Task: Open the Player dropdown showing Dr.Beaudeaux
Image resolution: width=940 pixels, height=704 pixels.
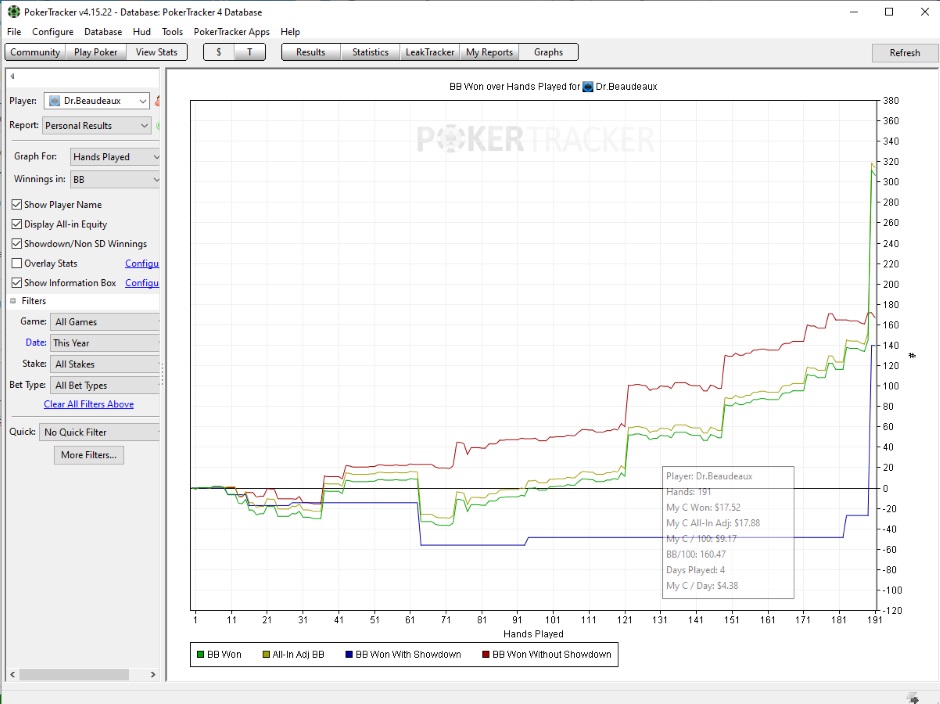Action: [x=97, y=101]
